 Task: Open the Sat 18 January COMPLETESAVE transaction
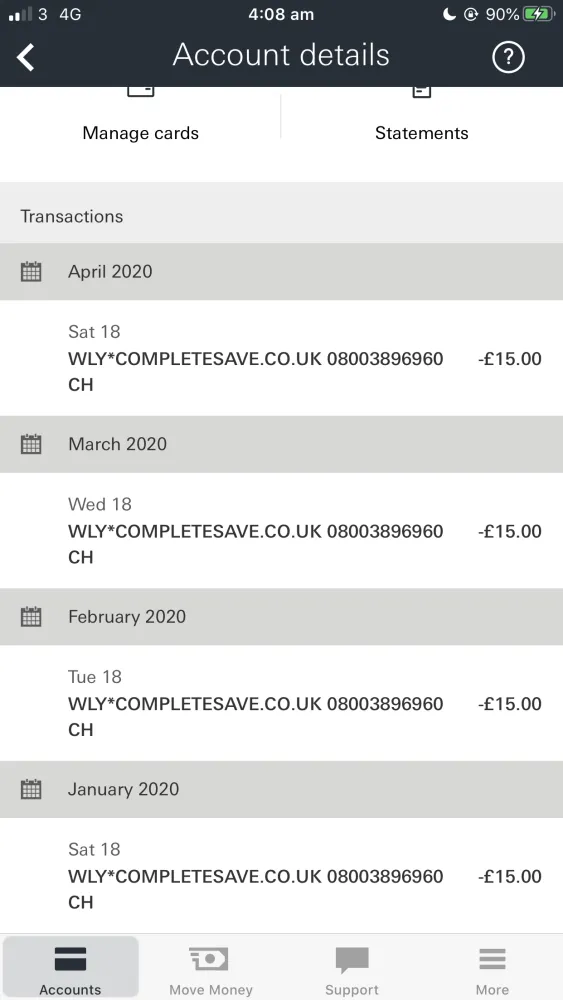pyautogui.click(x=281, y=876)
